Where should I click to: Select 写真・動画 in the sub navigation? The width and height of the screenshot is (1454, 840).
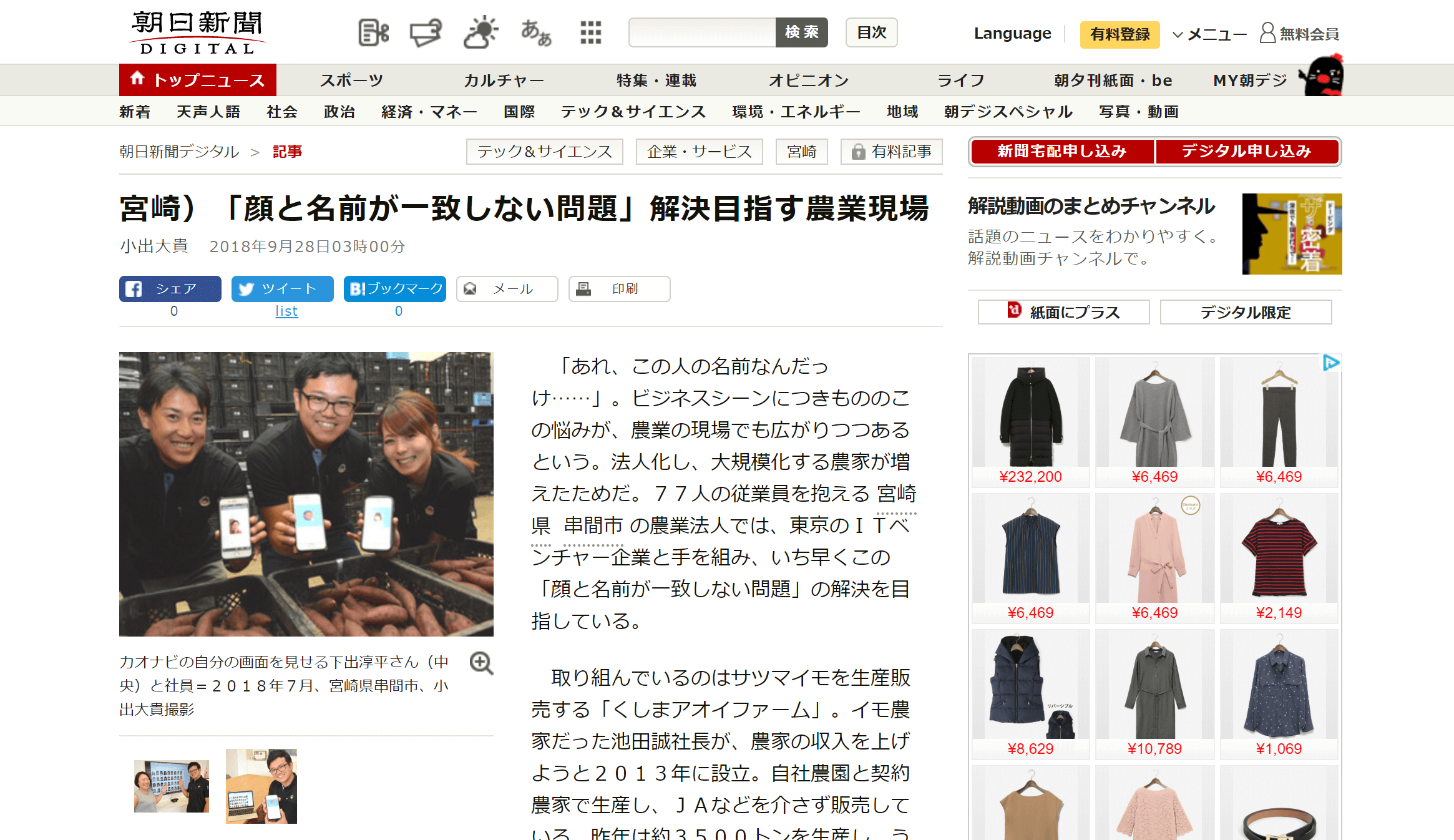click(1139, 112)
